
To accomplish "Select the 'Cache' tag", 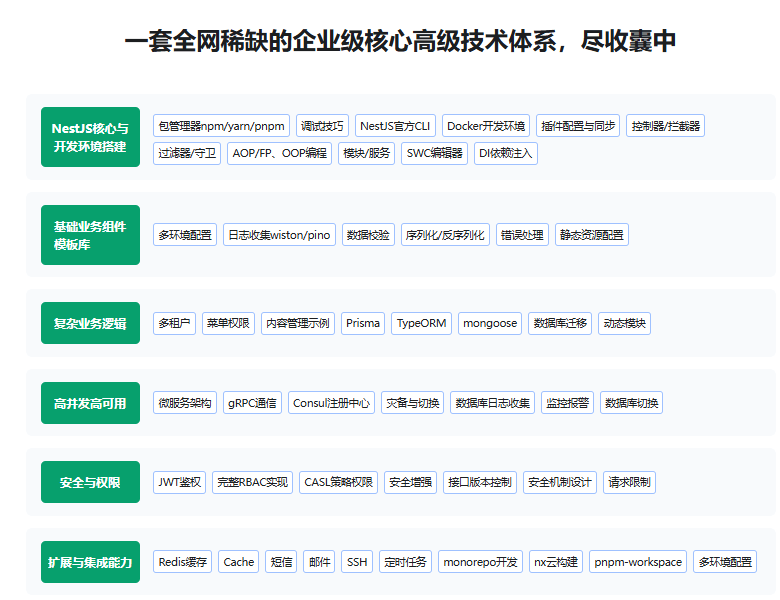I will click(x=239, y=562).
